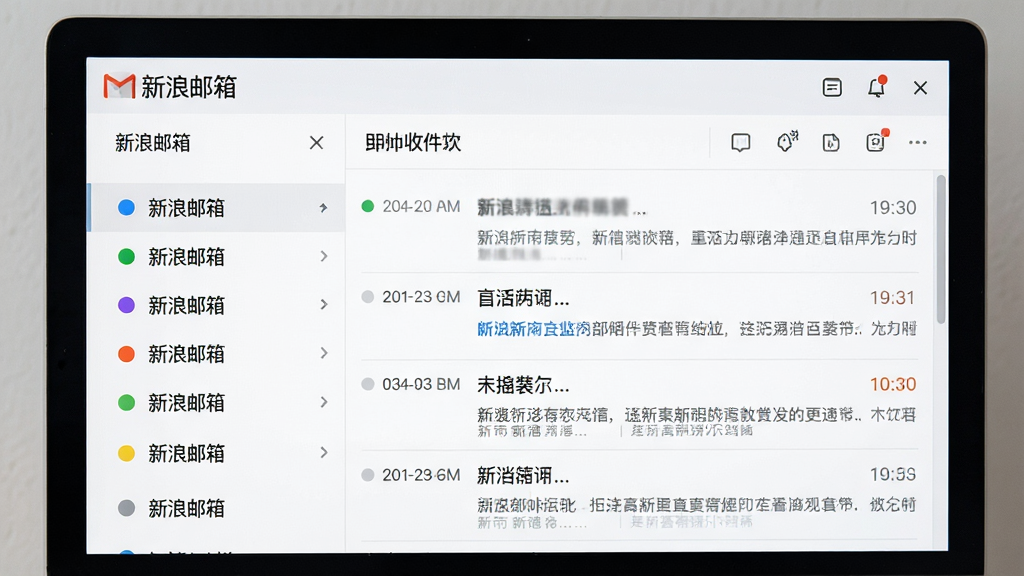1024x576 pixels.
Task: Open the email subject beside 201-23 6M
Action: [523, 475]
